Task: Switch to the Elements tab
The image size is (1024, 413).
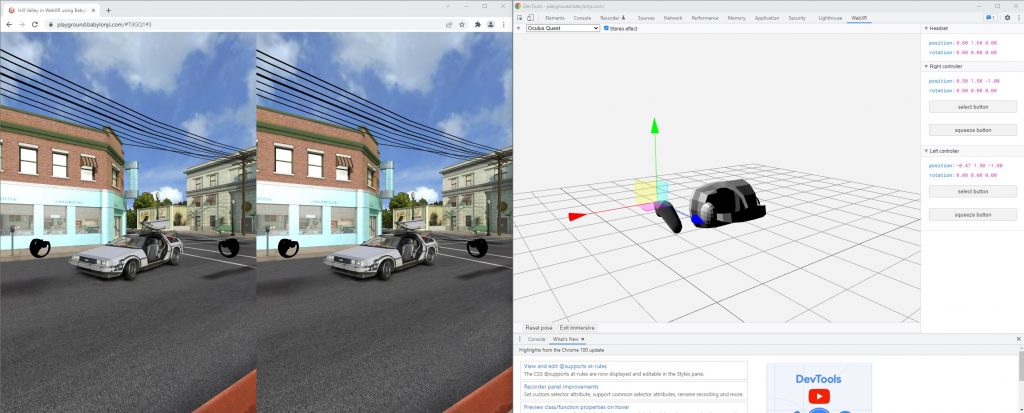Action: pos(554,18)
